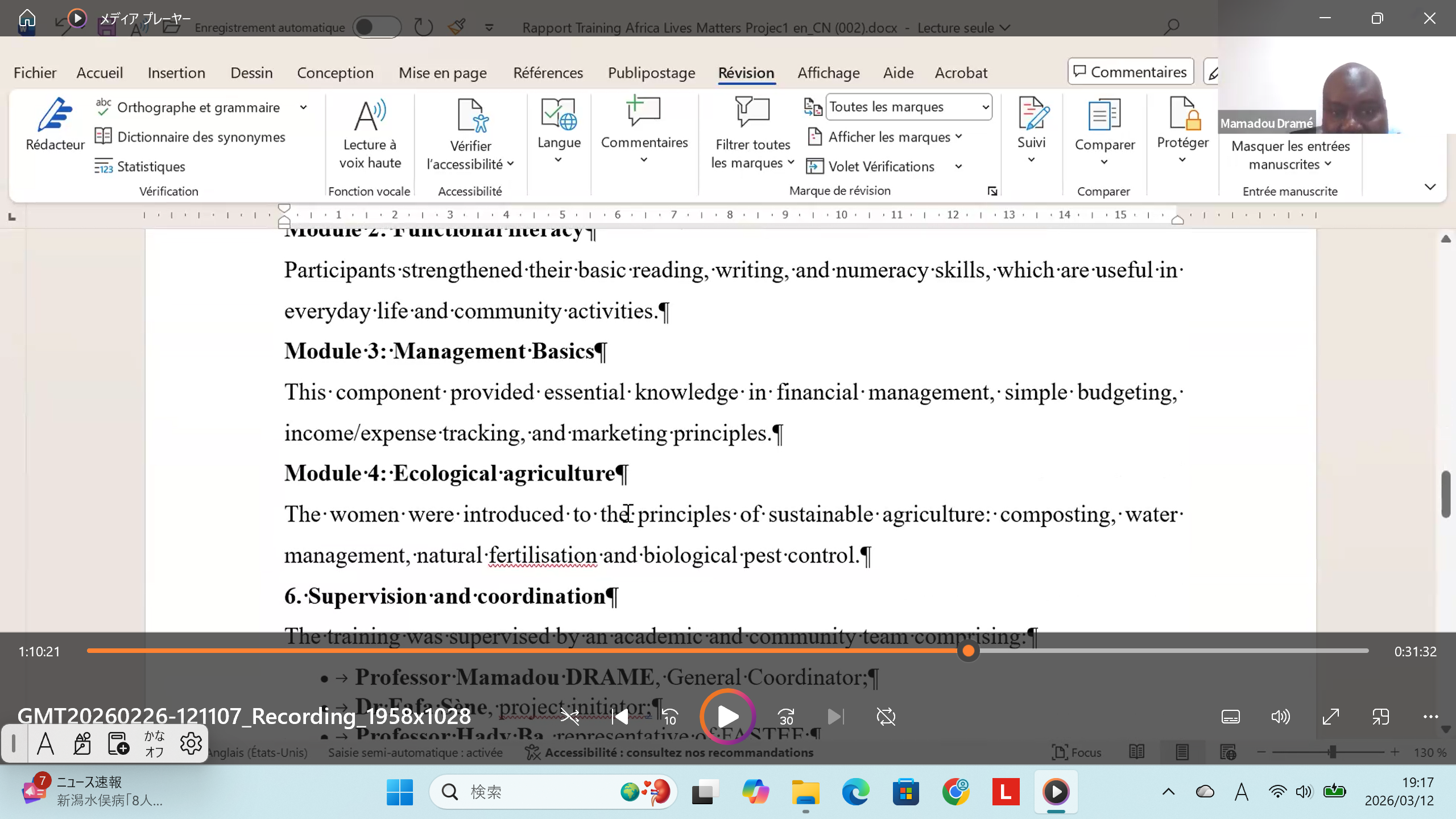
Task: Toggle shuffle in media player
Action: (570, 717)
